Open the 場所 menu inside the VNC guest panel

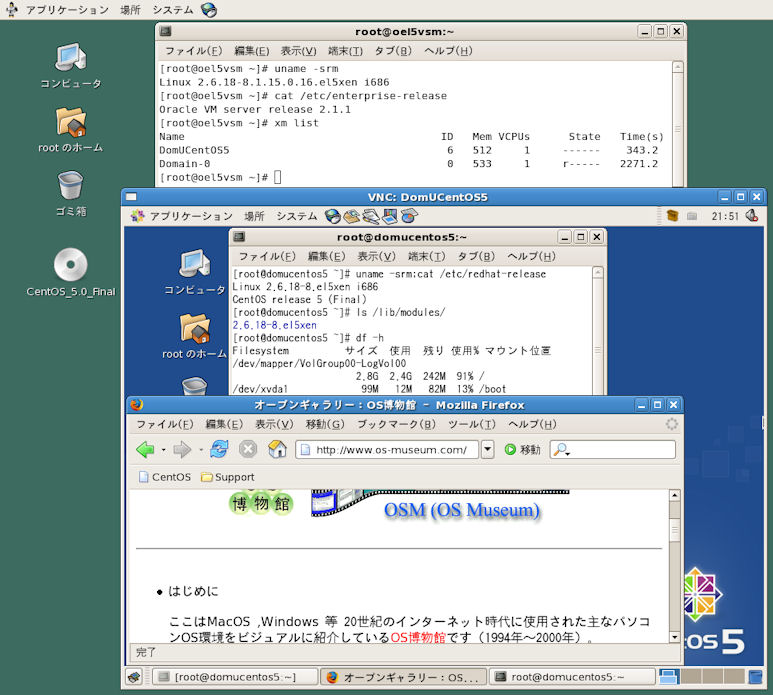click(254, 216)
